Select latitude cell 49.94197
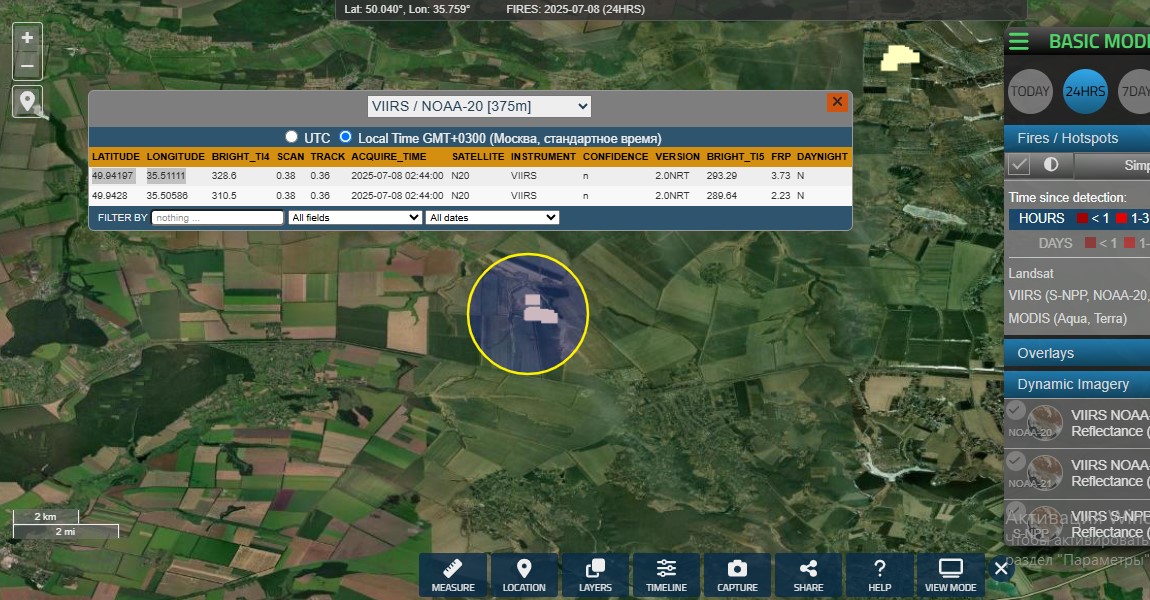This screenshot has width=1150, height=600. tap(112, 176)
